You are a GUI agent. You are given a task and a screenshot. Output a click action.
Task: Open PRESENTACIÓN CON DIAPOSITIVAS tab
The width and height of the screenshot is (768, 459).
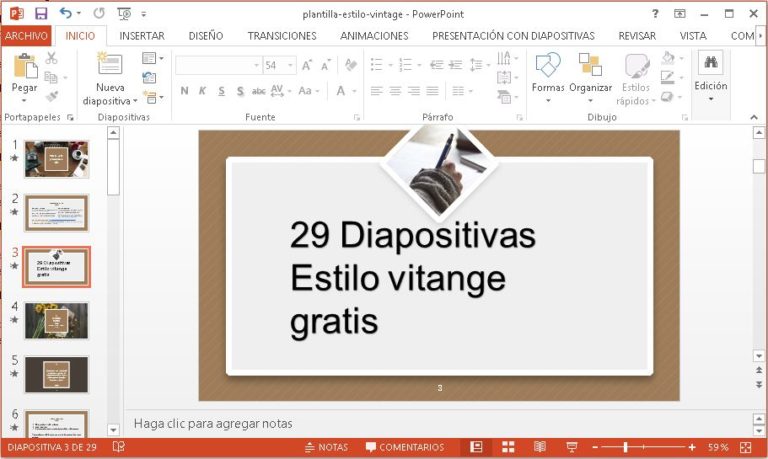coord(513,36)
